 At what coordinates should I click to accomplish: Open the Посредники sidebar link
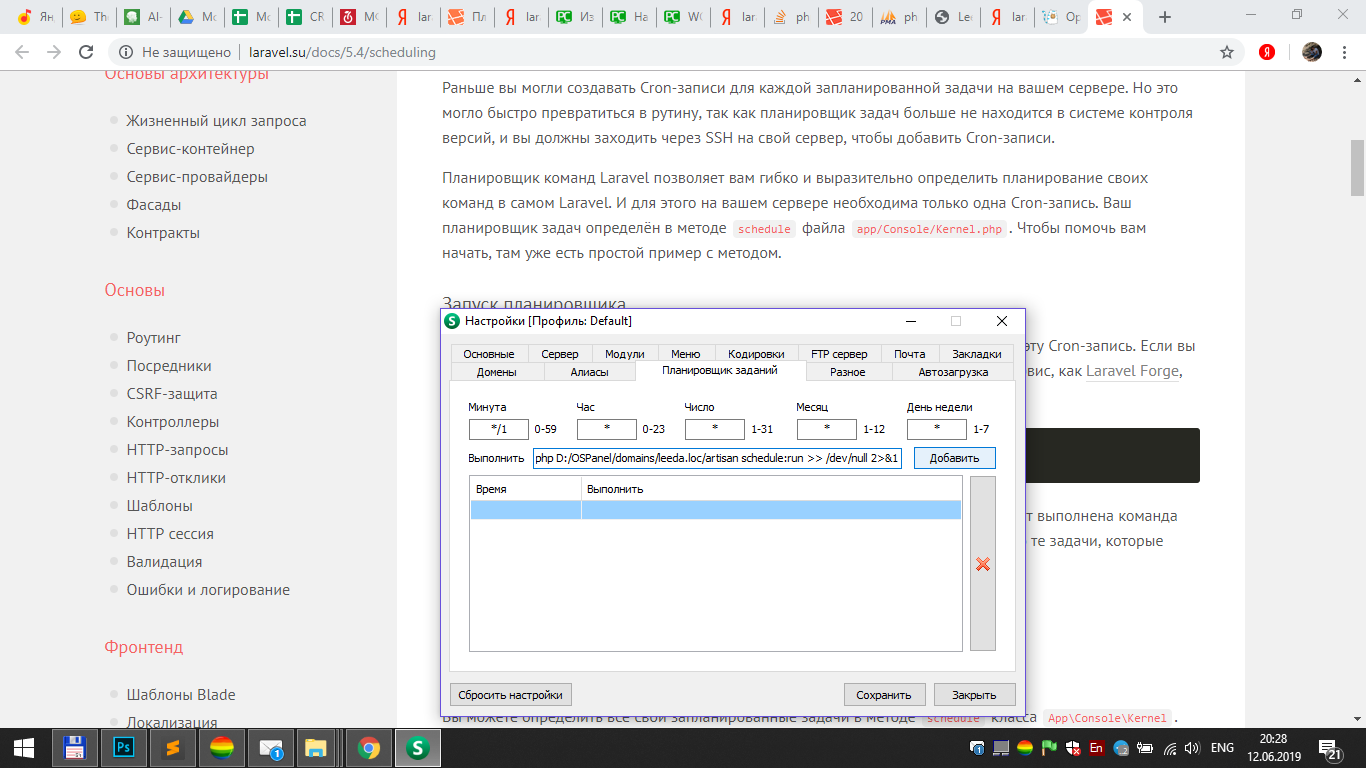[x=169, y=366]
